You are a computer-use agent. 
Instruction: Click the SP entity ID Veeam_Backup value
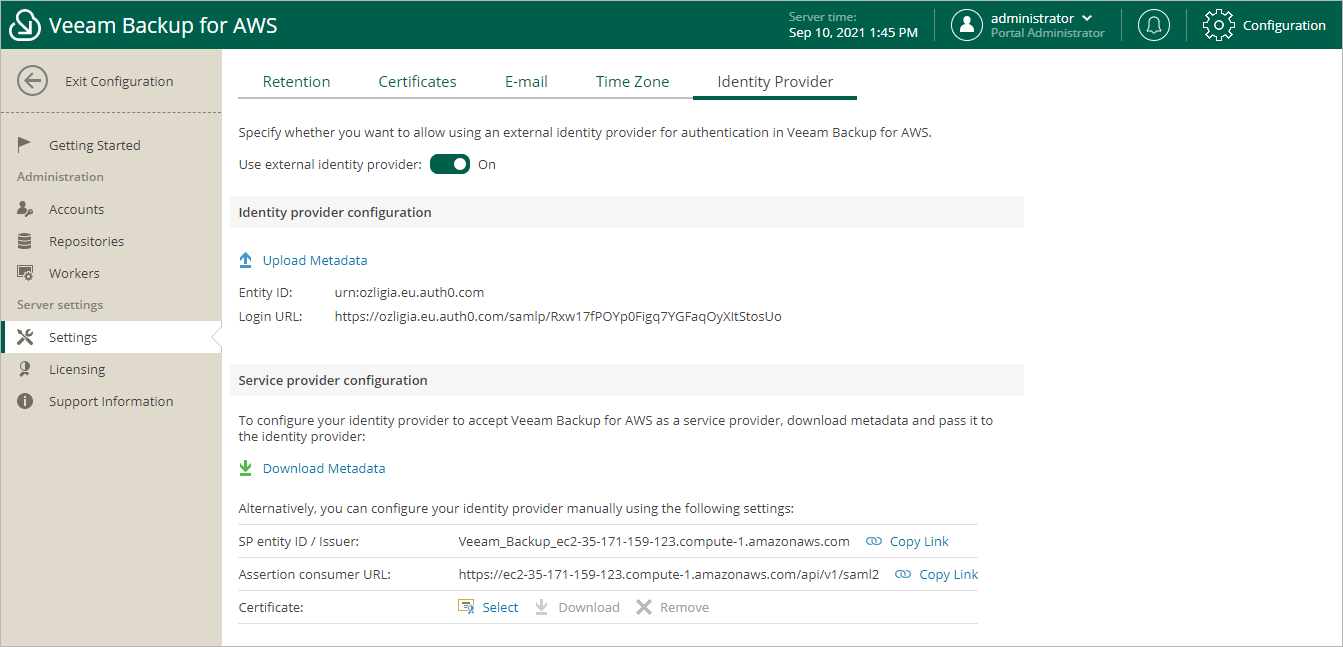[654, 541]
